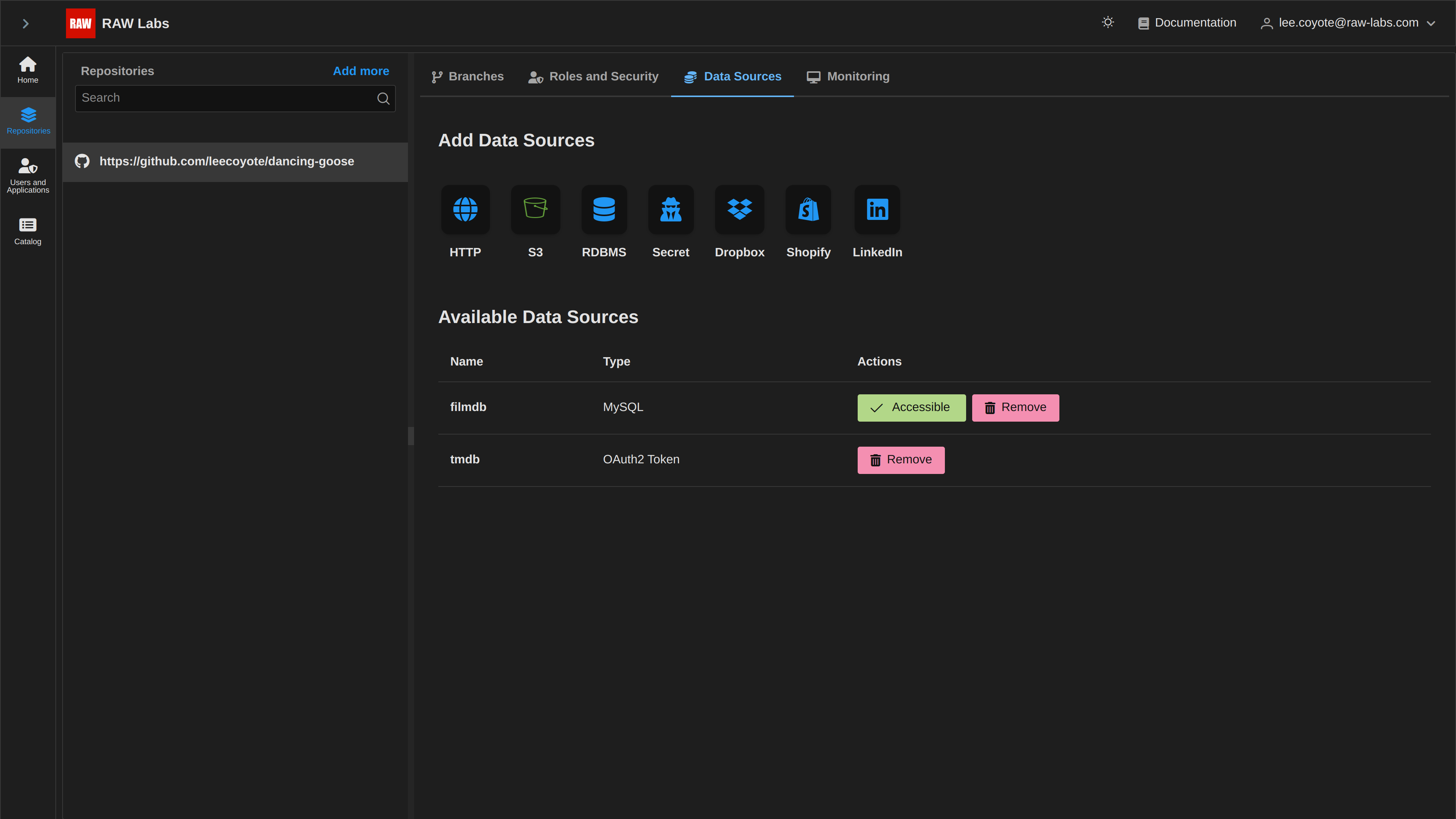1456x819 pixels.
Task: Open the lee.coyote@raw-labs.com account dropdown
Action: tap(1348, 23)
